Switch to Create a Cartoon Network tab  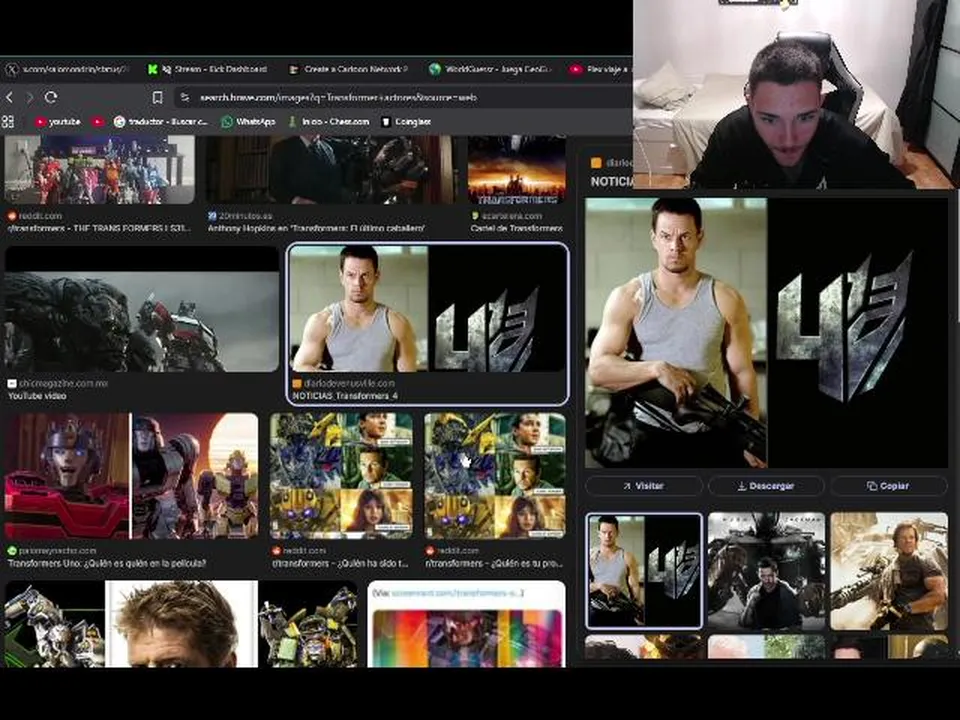(x=349, y=69)
